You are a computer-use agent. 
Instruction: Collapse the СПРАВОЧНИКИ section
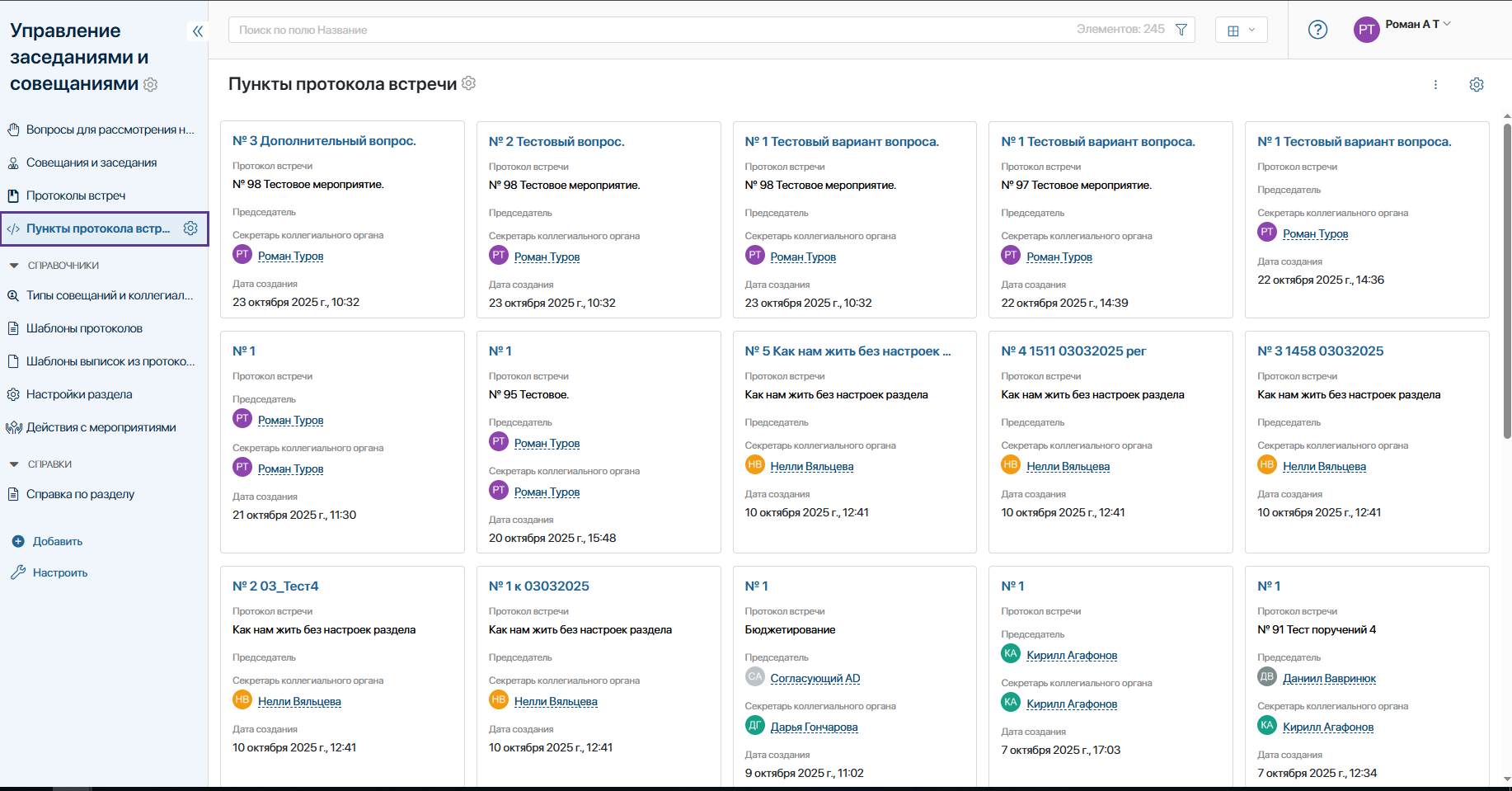click(14, 266)
